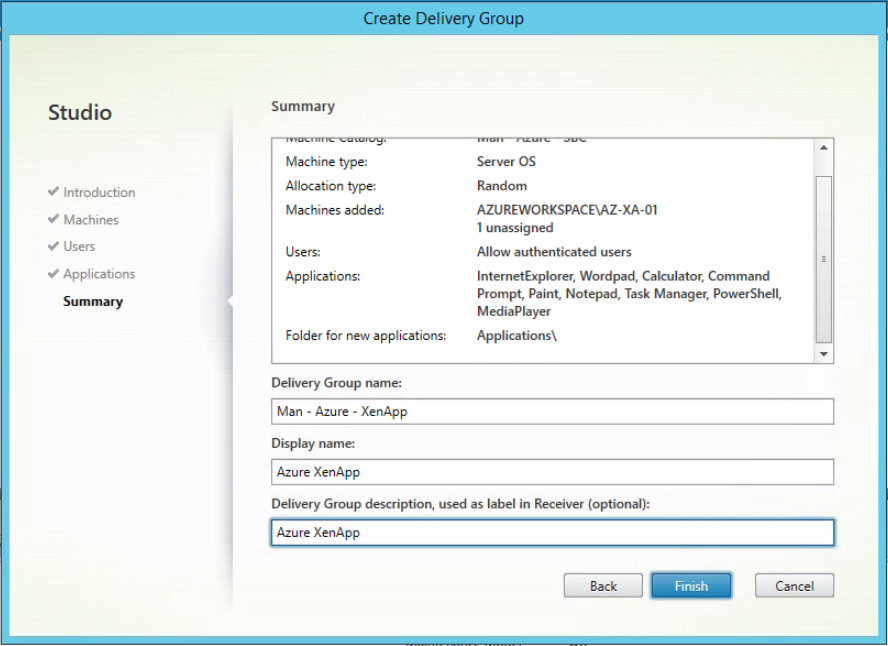Focus the Display name input field
Viewport: 888px width, 646px height.
(552, 472)
